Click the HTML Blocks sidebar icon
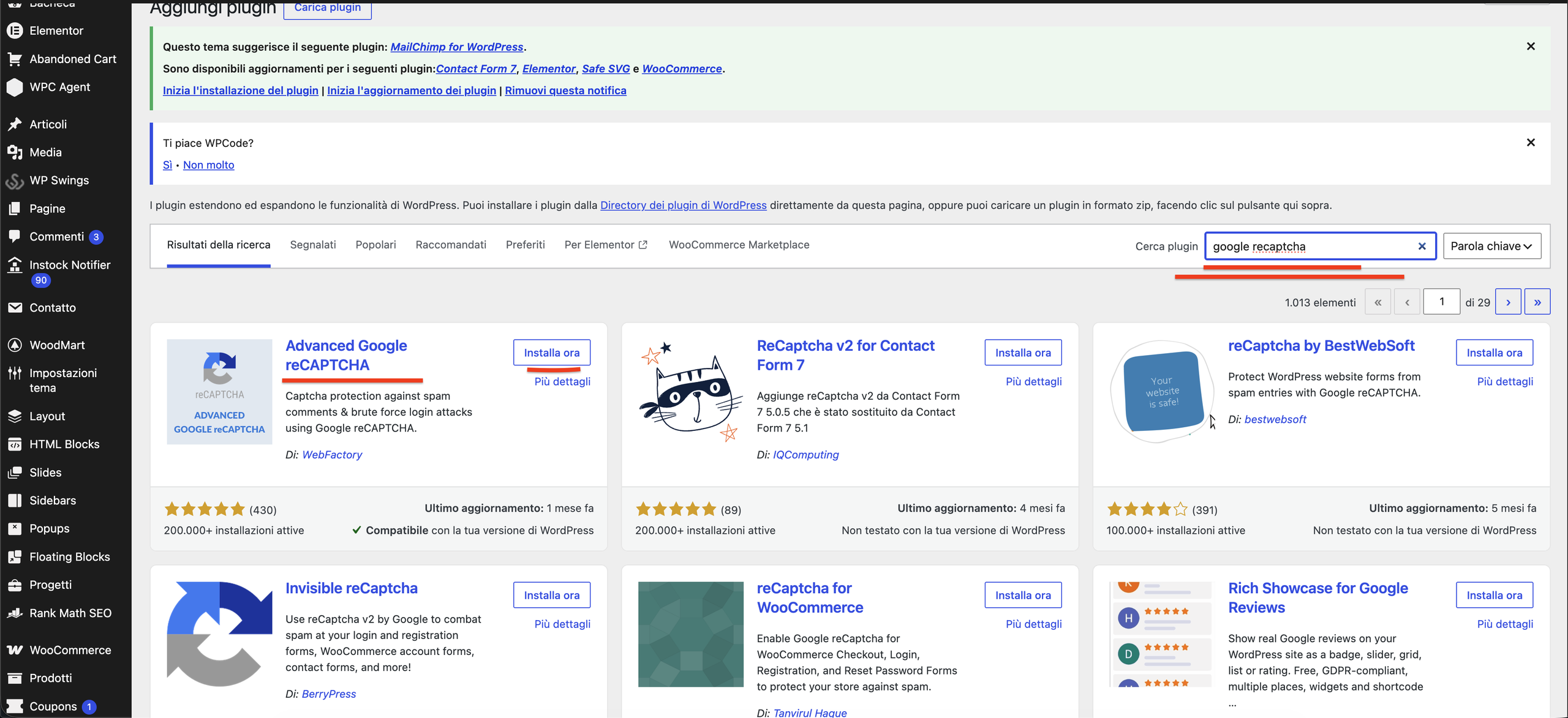 [x=15, y=444]
